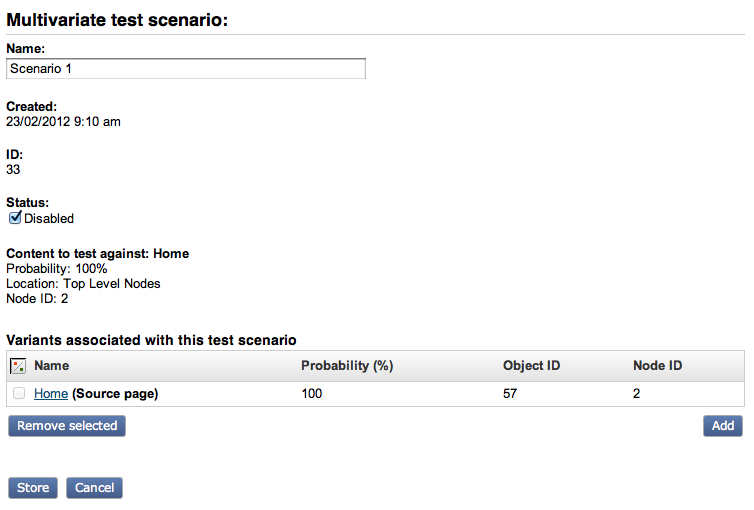Screen dimensions: 754x510
Task: Click the Probability (%) column header
Action: click(346, 366)
